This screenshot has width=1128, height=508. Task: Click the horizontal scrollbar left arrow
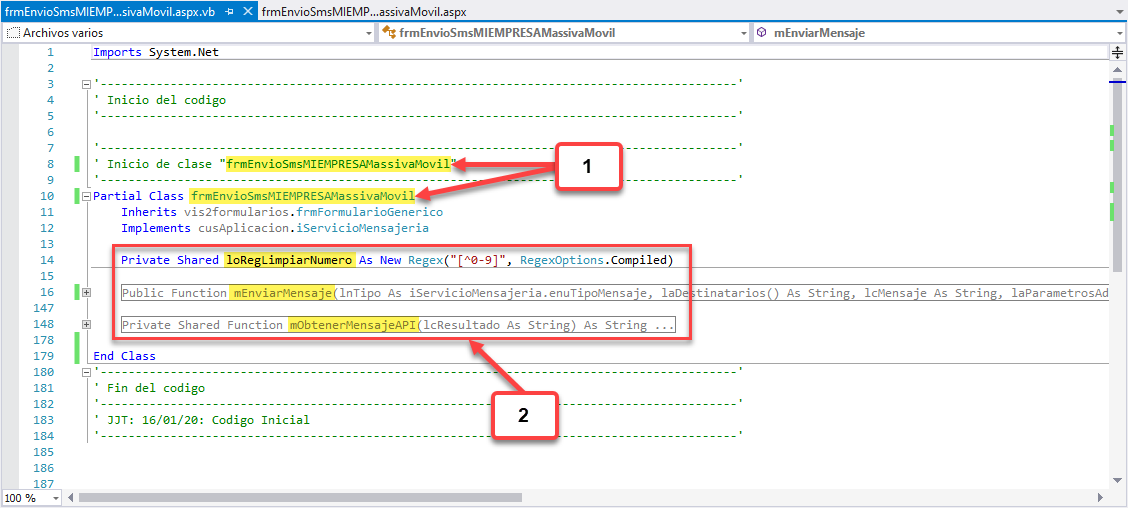tap(71, 497)
